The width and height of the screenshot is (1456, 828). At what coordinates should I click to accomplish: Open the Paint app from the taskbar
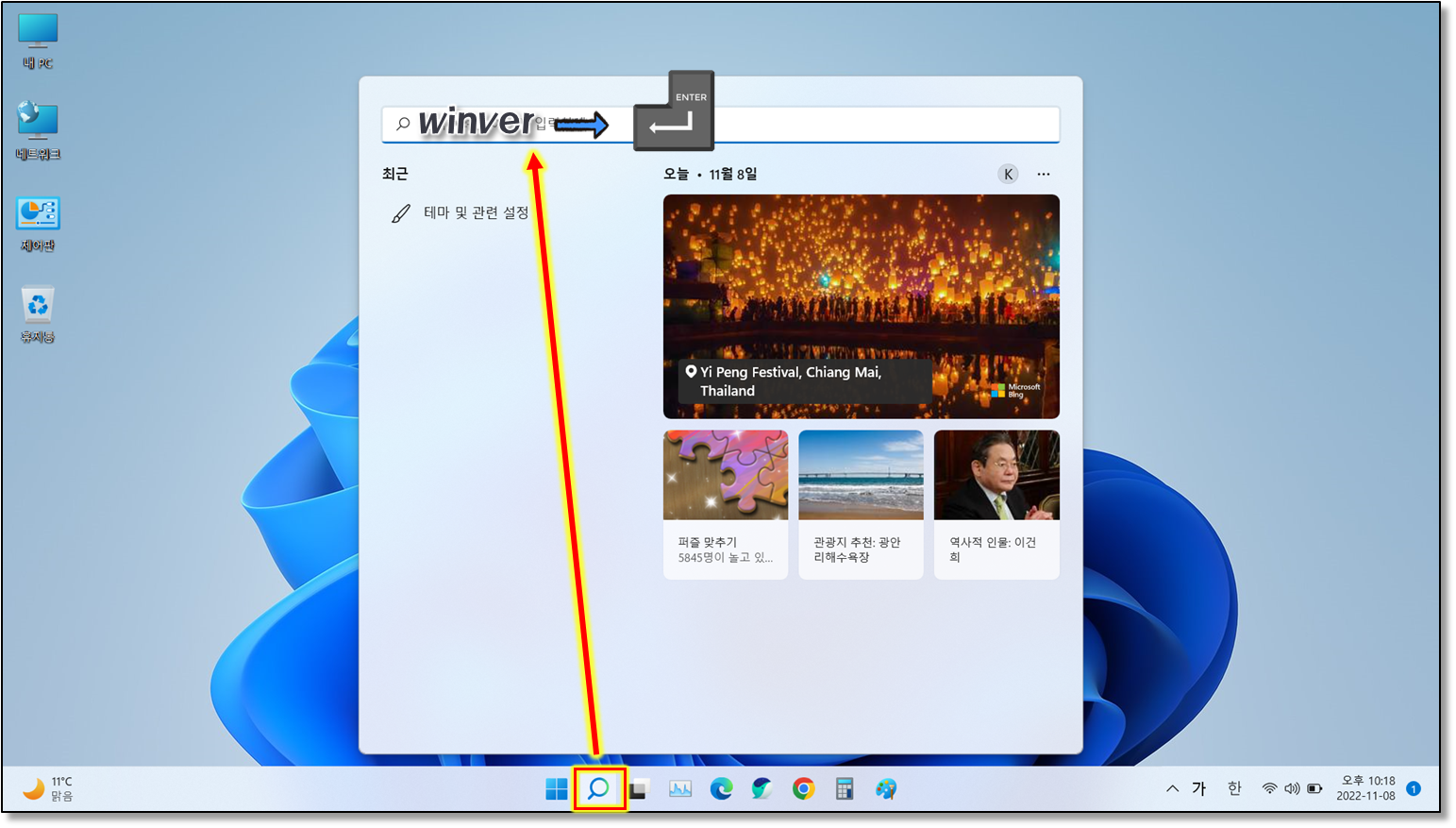[885, 789]
